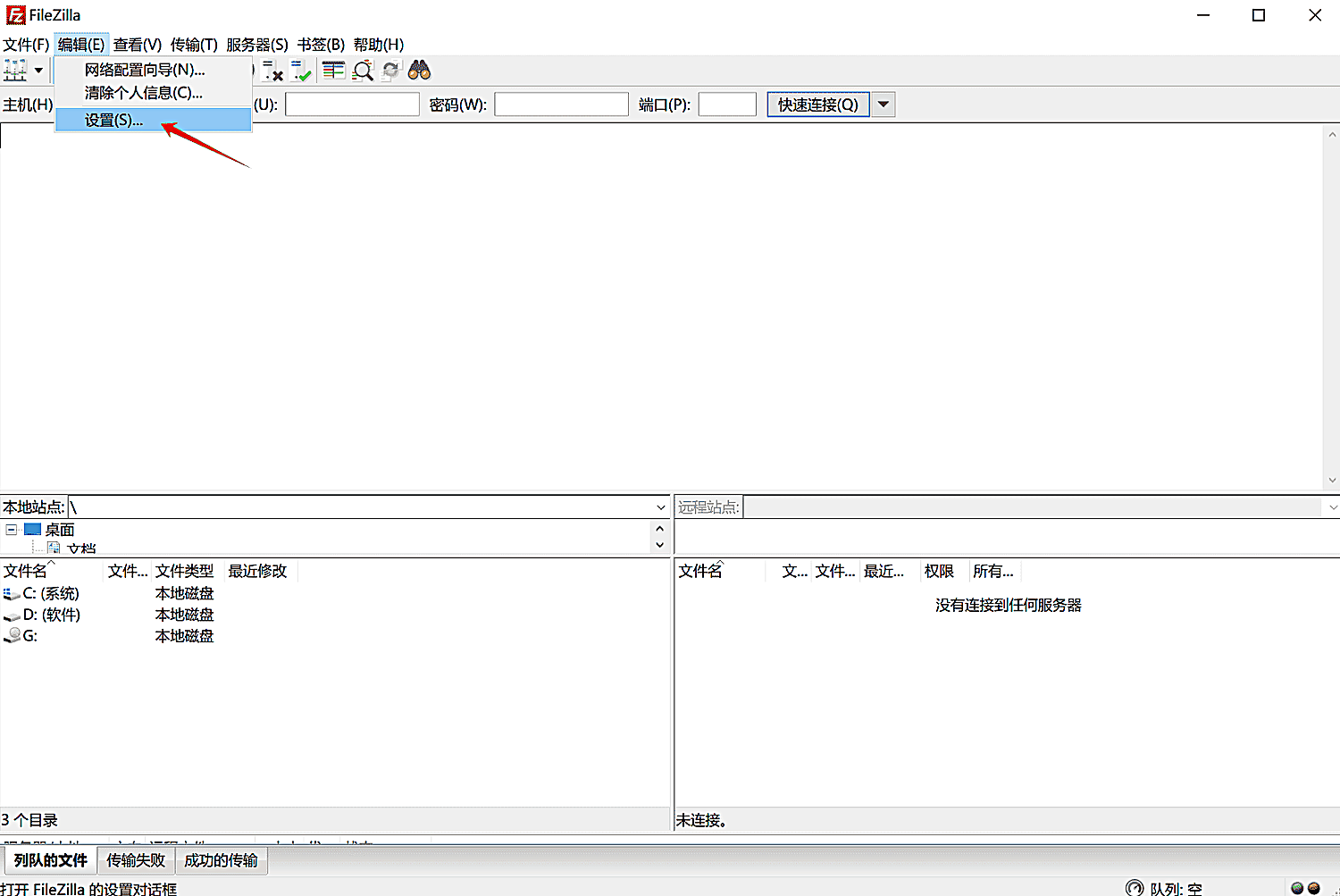Open the 传输(T) menu
The width and height of the screenshot is (1340, 896).
[194, 45]
